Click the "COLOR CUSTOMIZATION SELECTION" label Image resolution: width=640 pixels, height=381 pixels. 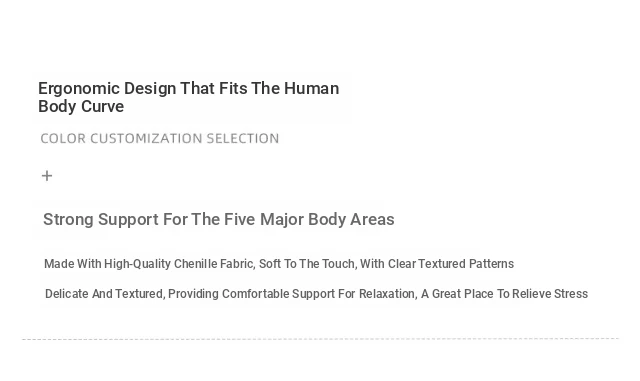160,138
